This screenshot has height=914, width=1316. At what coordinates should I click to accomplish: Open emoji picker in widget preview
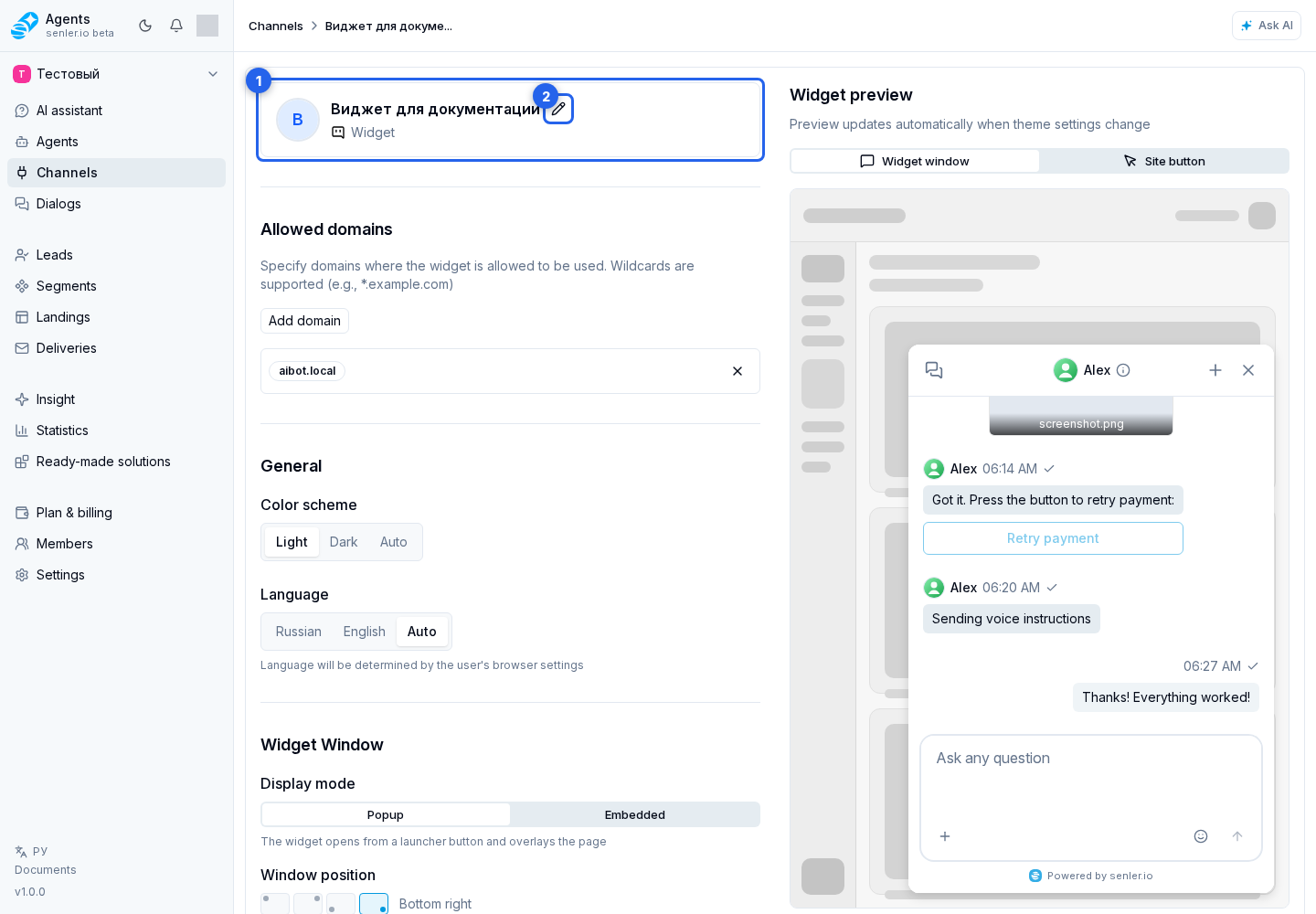point(1201,836)
